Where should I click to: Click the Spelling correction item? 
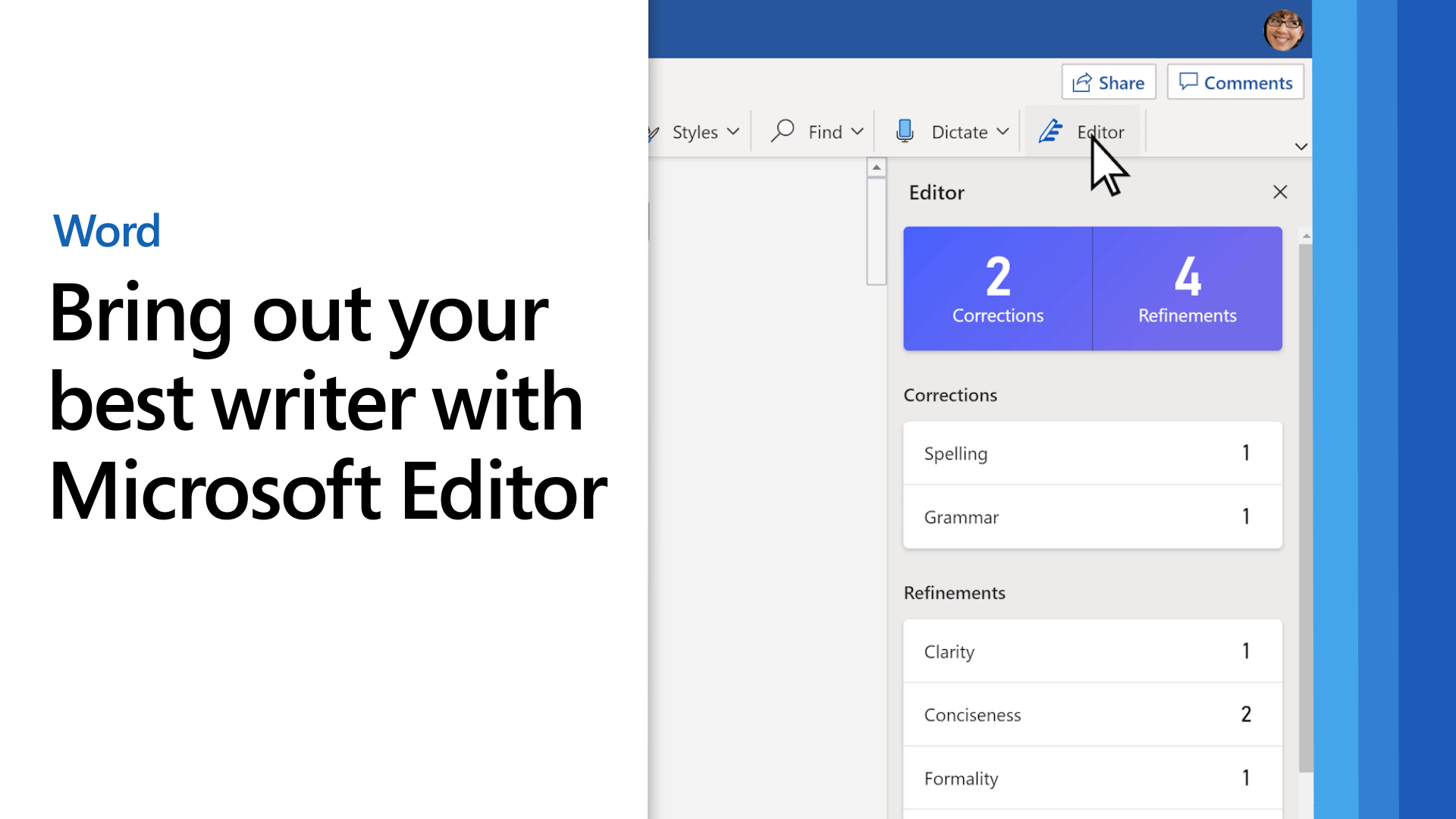1092,453
